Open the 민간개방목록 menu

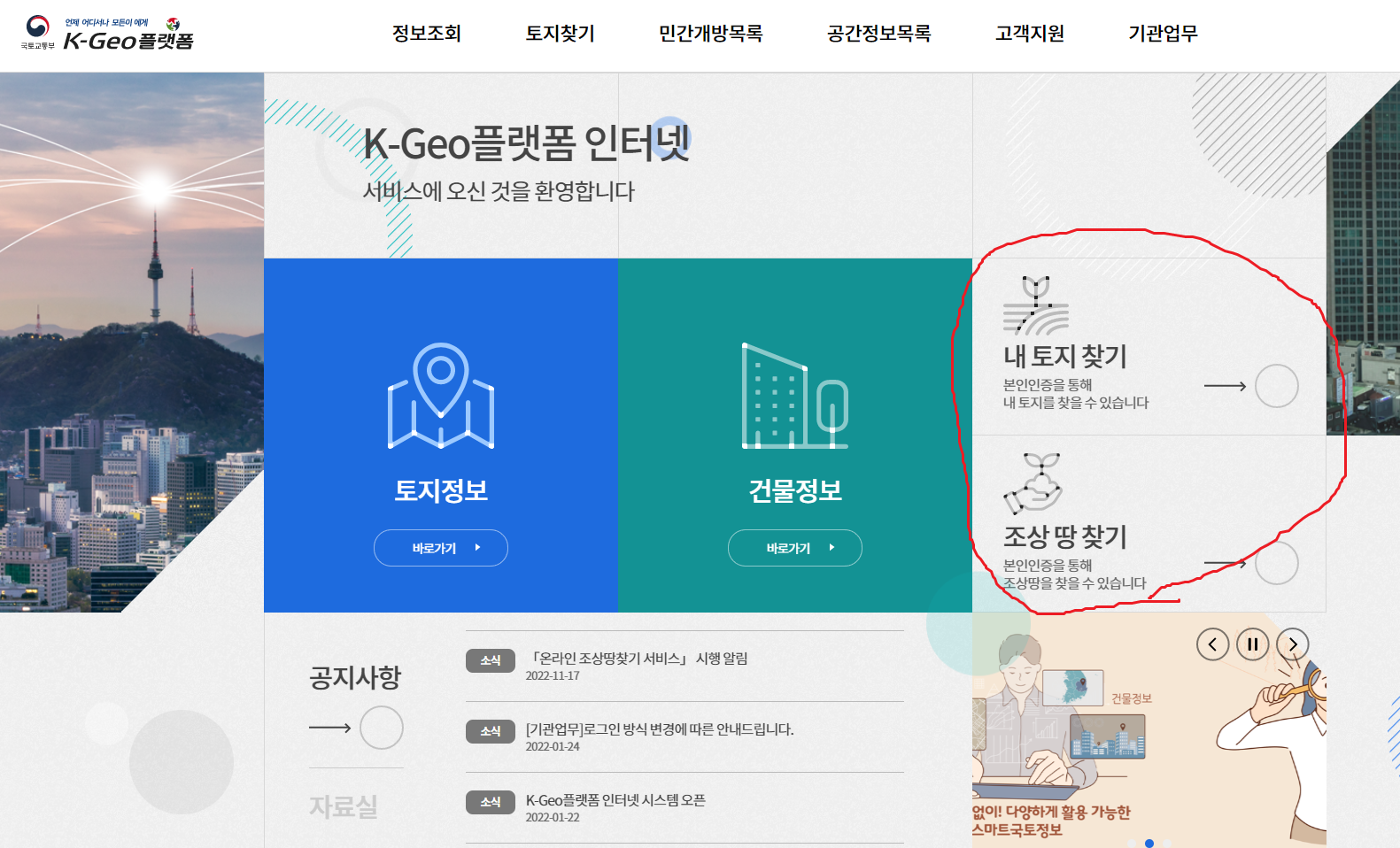pos(711,34)
